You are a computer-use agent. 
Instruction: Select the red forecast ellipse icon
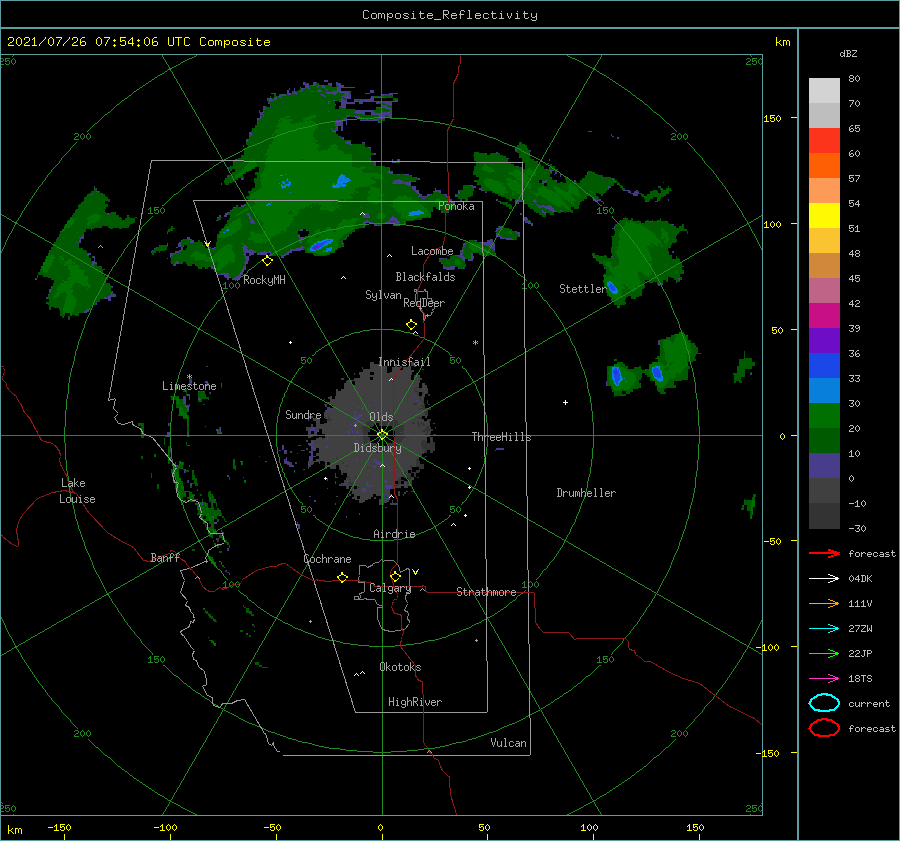pyautogui.click(x=824, y=728)
